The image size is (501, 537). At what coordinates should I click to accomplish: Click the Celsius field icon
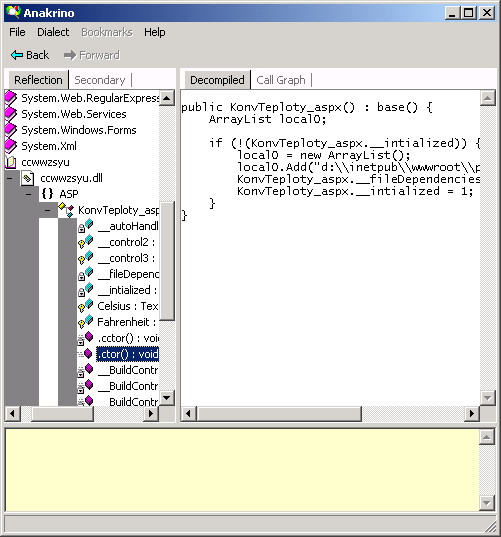pos(85,306)
